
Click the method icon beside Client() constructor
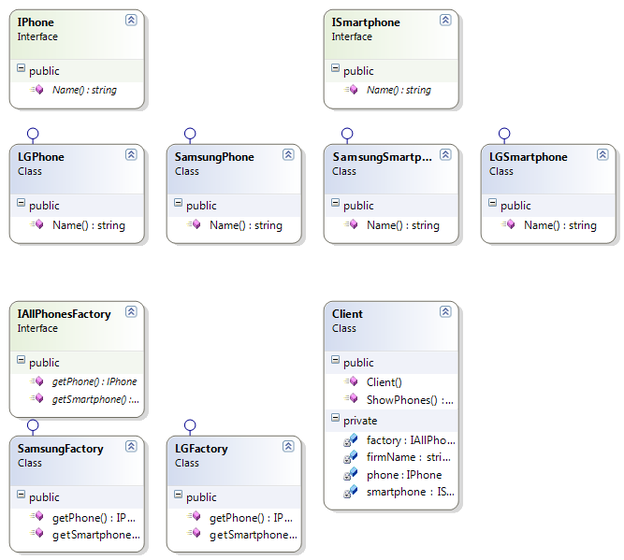(351, 382)
